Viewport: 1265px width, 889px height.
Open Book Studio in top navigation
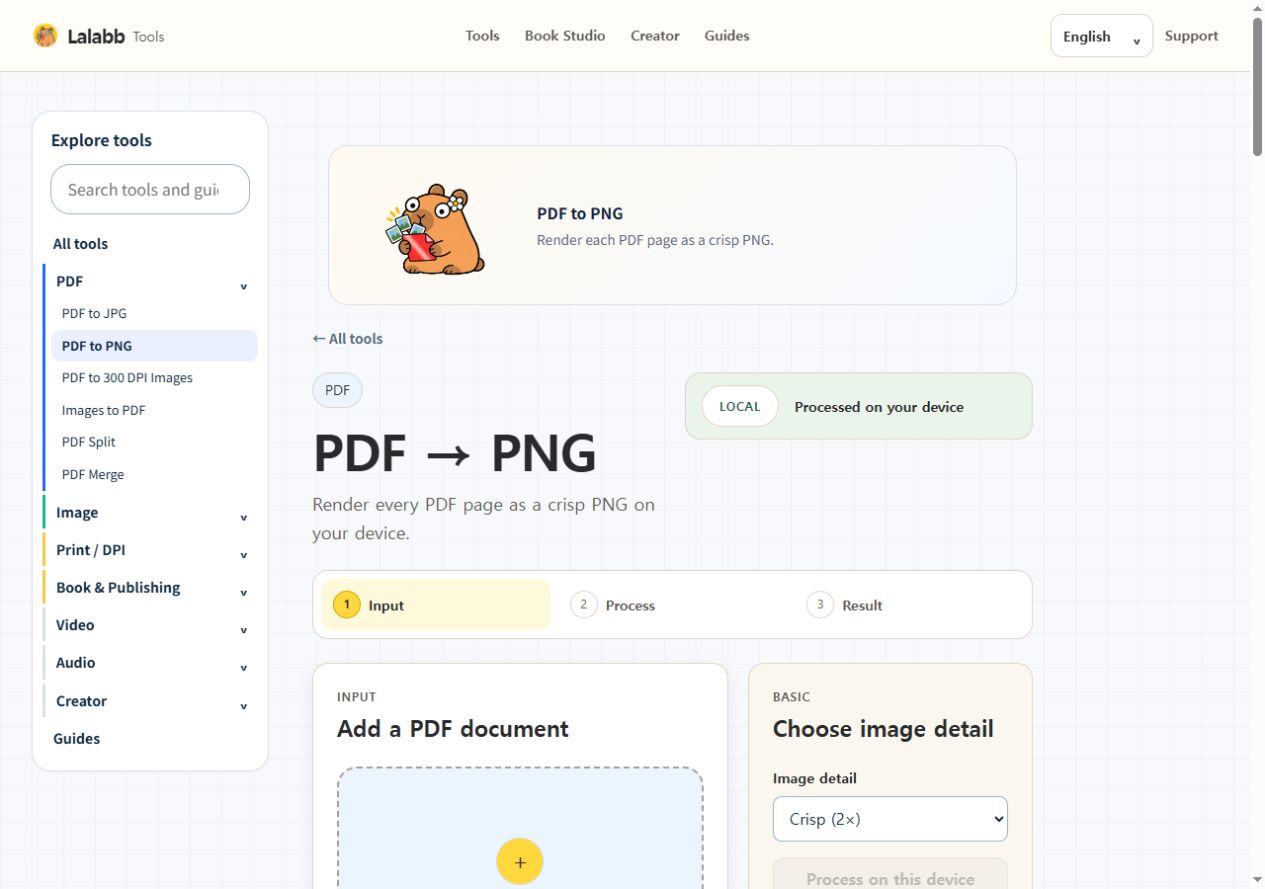565,36
